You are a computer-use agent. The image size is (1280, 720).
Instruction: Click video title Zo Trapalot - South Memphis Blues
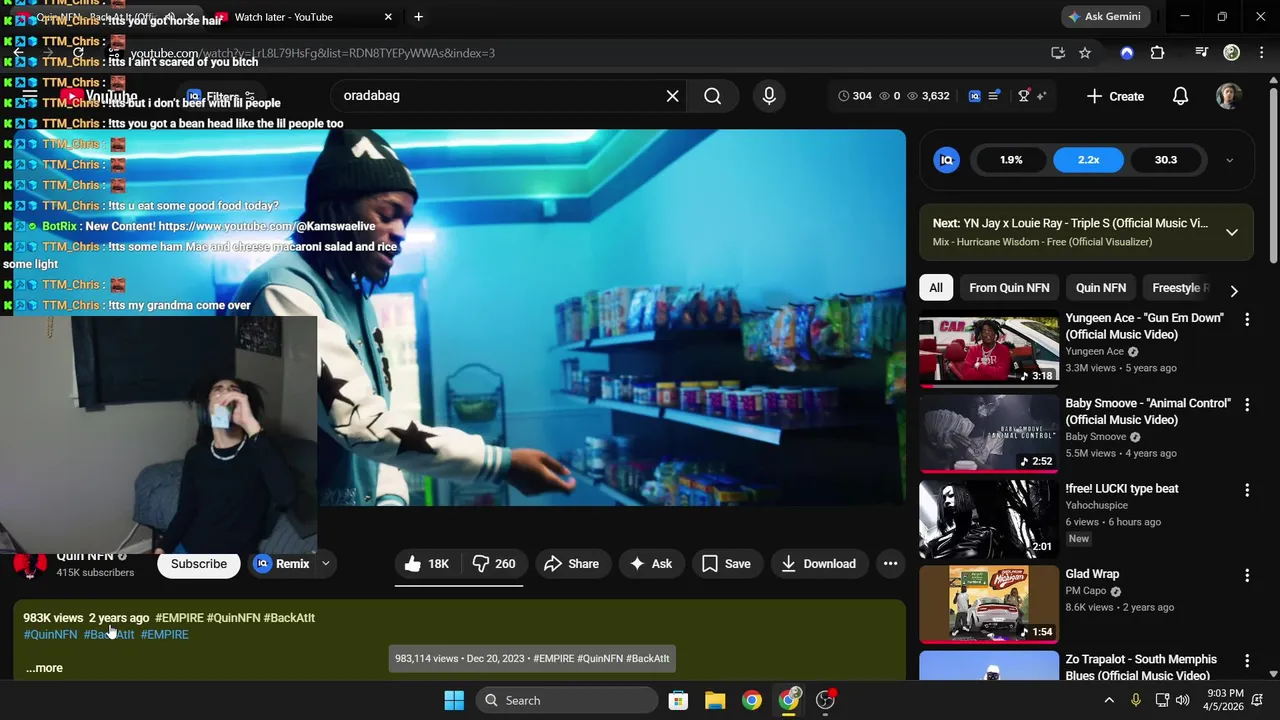1141,668
